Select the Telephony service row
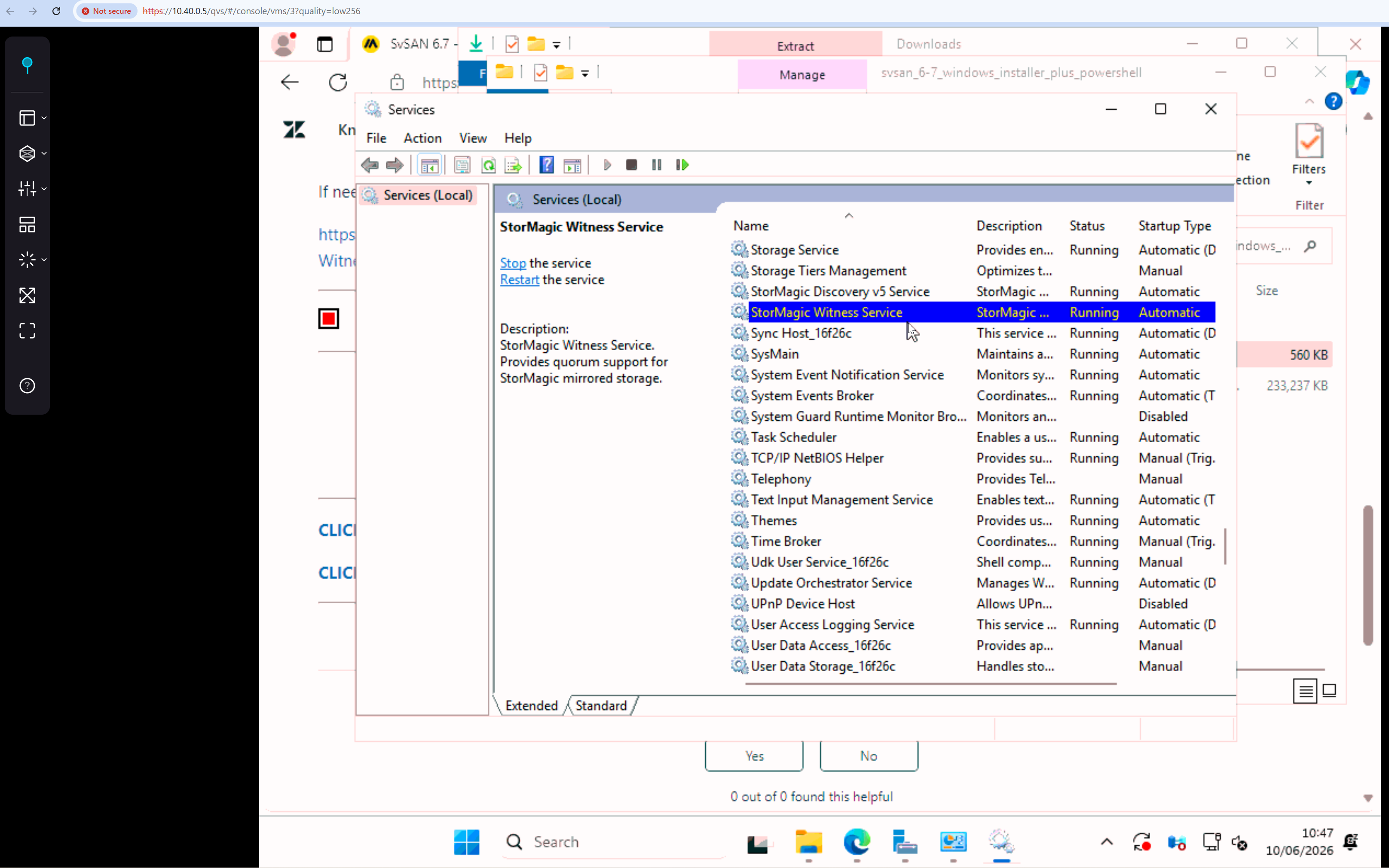 973,480
